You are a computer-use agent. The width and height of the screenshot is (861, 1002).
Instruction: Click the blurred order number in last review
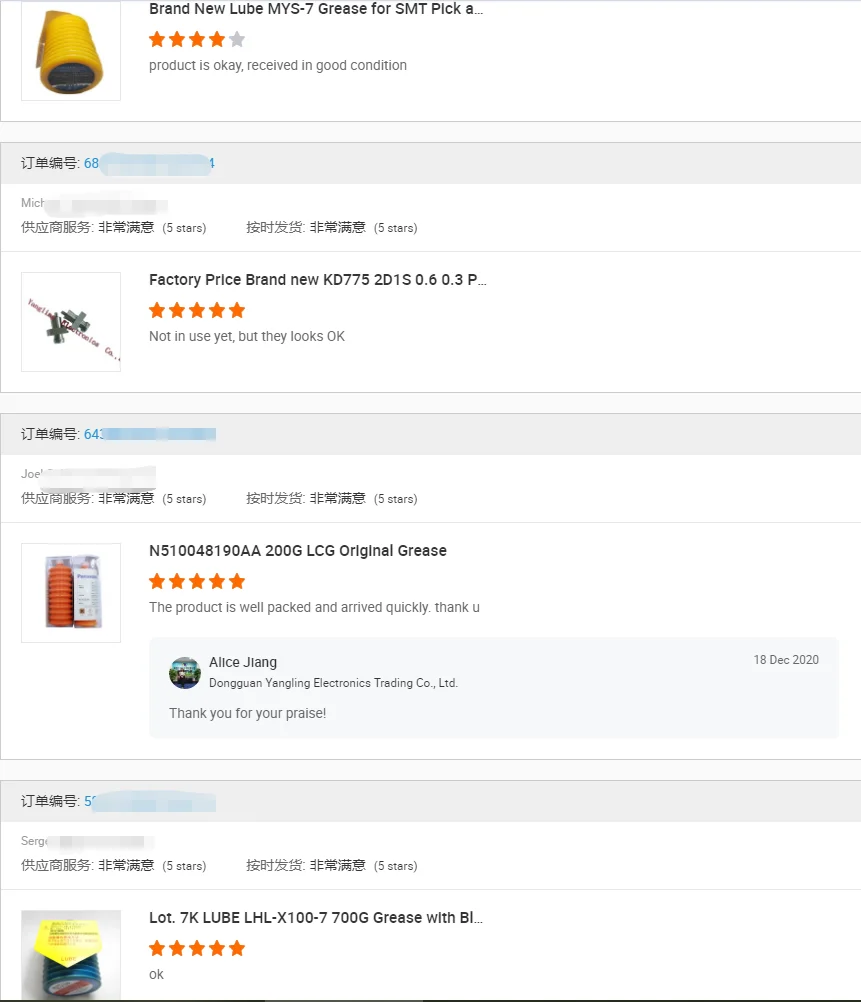tap(149, 801)
